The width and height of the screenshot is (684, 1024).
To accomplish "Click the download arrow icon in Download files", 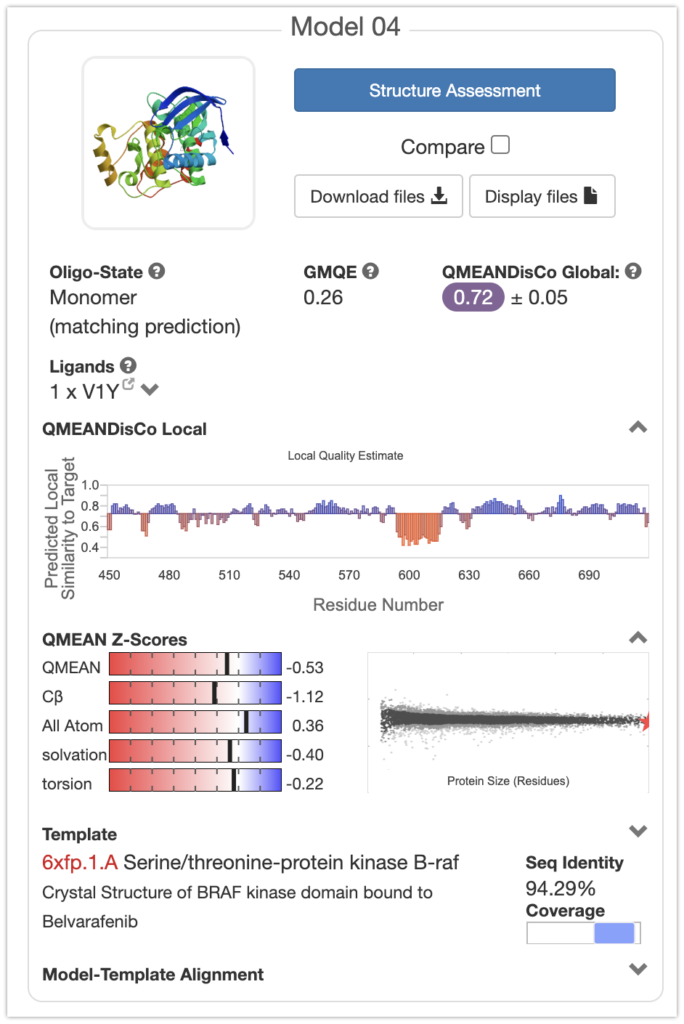I will [x=438, y=196].
